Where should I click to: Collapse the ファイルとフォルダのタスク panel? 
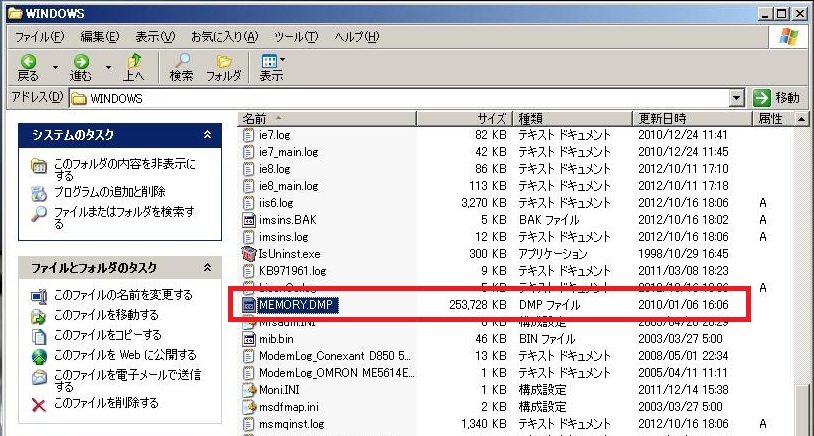coord(208,268)
